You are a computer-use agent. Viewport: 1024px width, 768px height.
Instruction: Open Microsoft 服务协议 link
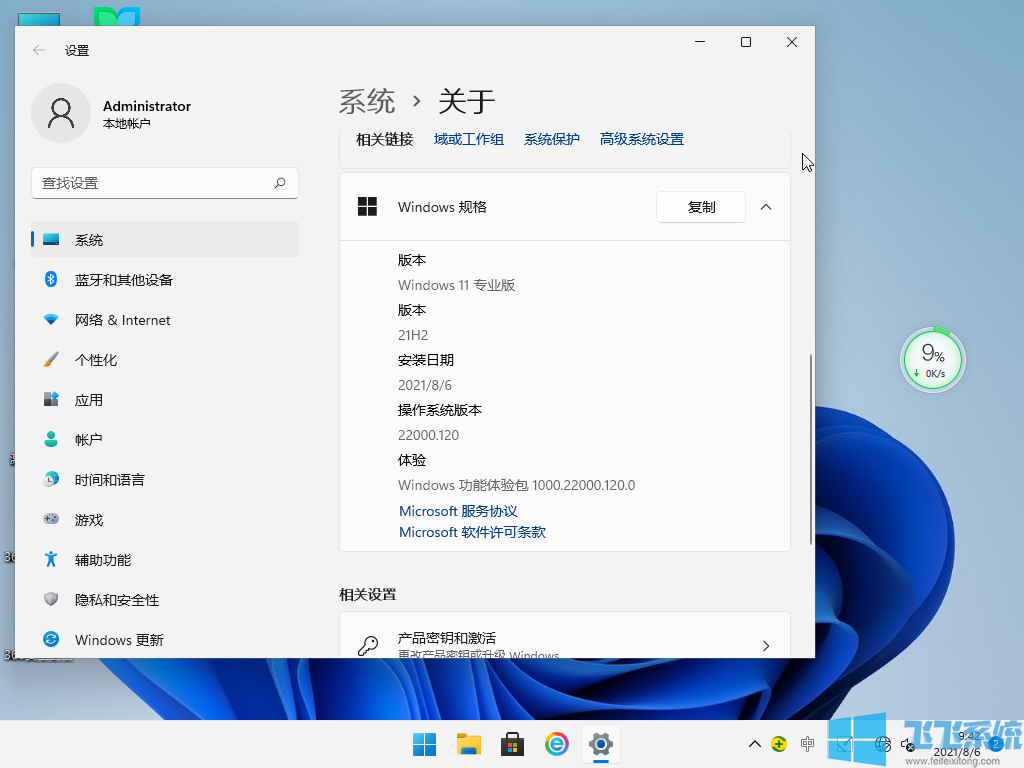coord(457,511)
